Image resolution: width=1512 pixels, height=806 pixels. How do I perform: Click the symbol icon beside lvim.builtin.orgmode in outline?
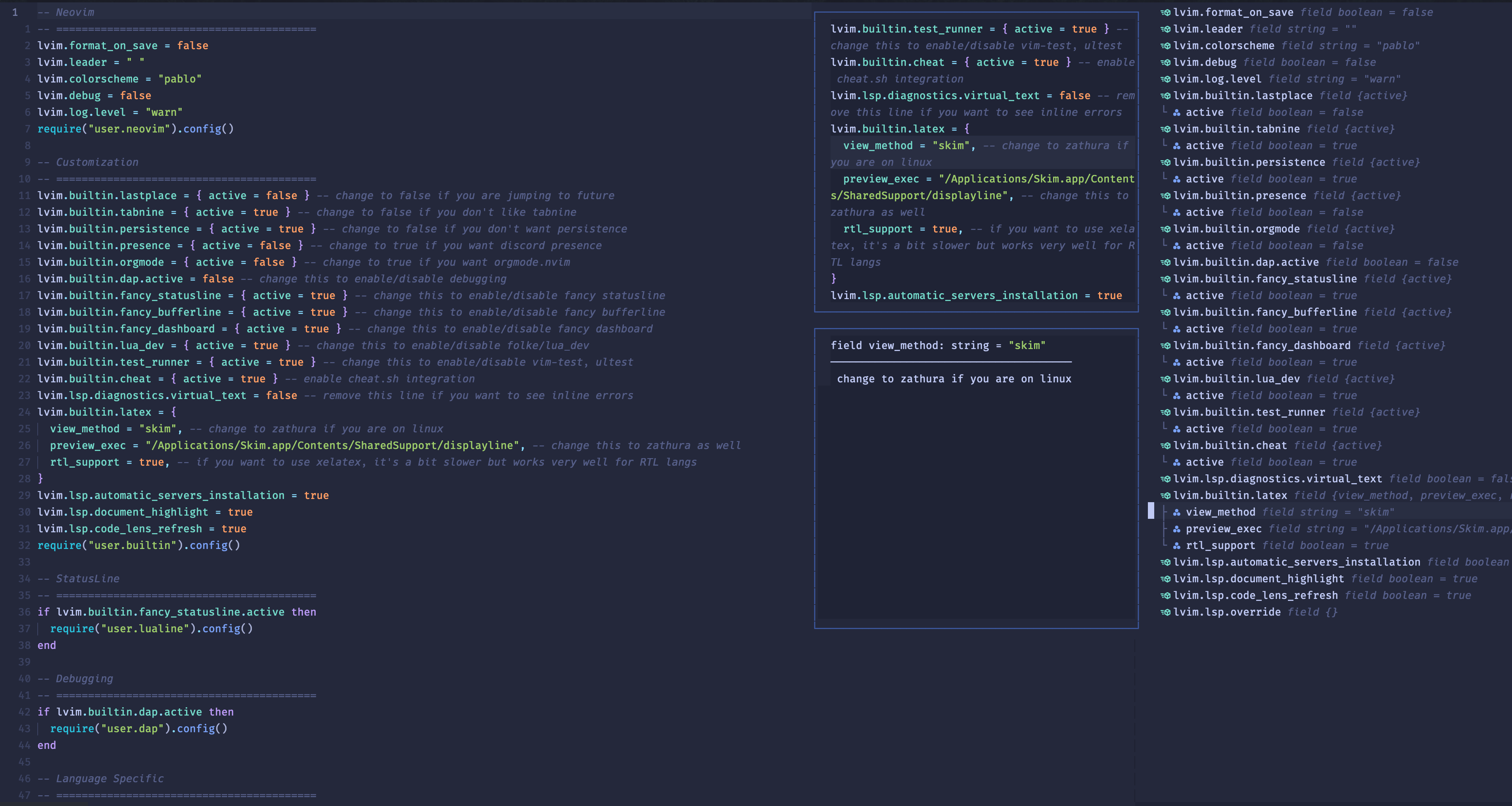[x=1165, y=229]
